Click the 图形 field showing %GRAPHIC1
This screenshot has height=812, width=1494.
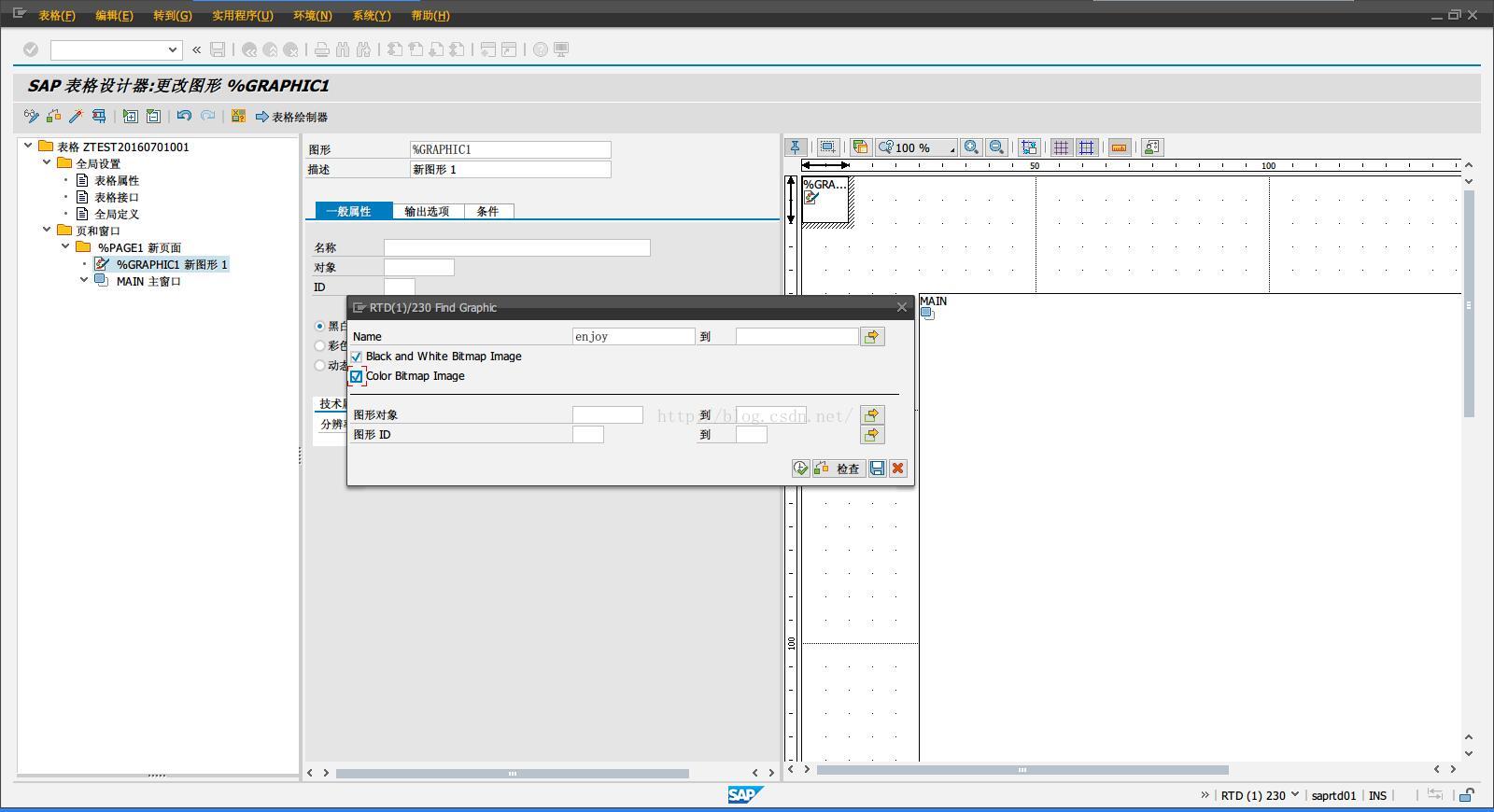511,149
